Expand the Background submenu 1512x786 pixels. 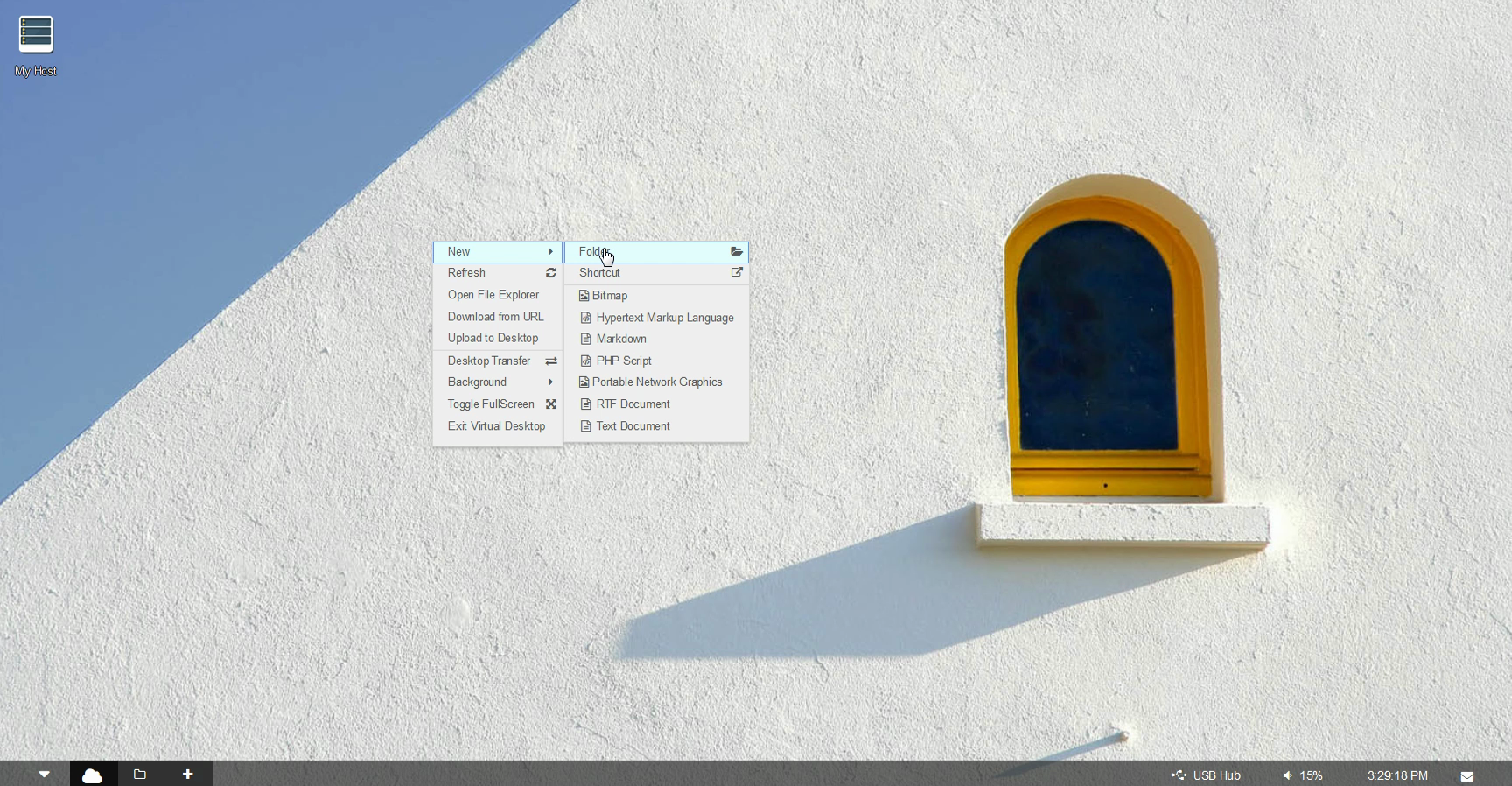click(497, 382)
